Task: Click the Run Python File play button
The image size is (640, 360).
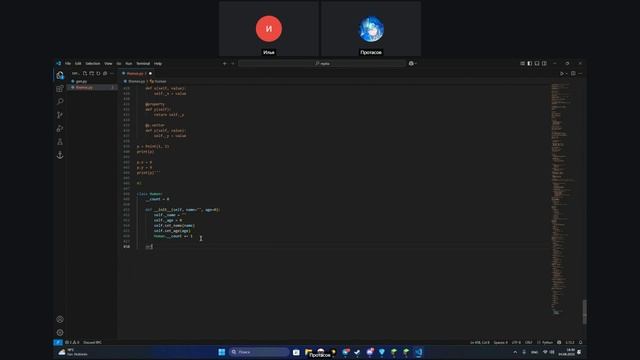Action: [562, 73]
